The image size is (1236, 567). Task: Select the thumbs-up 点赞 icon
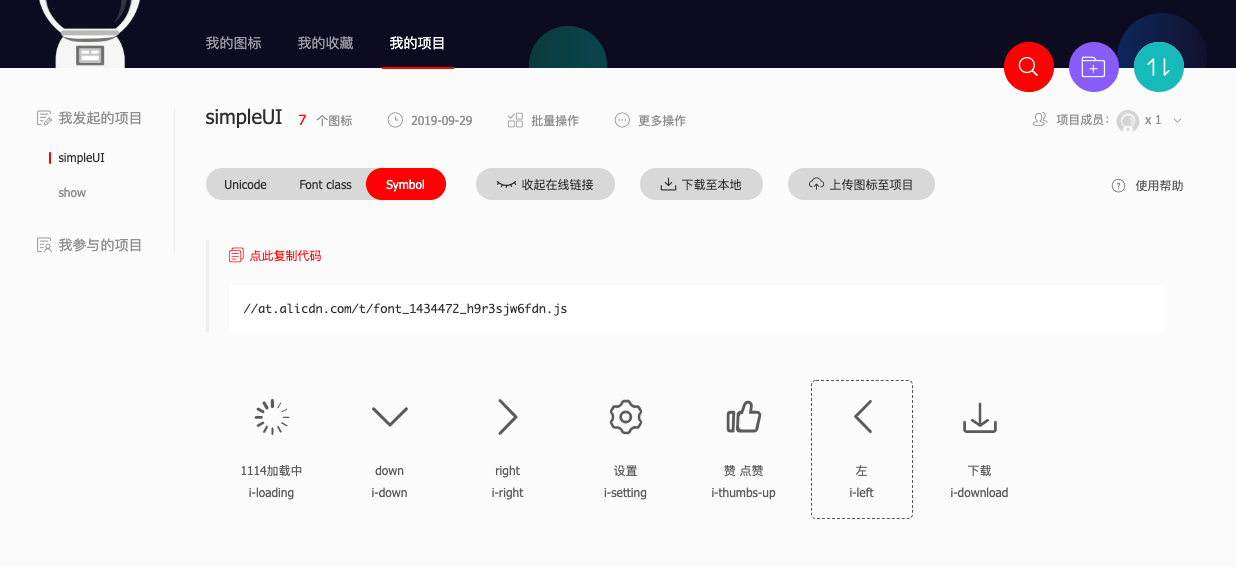pyautogui.click(x=743, y=417)
